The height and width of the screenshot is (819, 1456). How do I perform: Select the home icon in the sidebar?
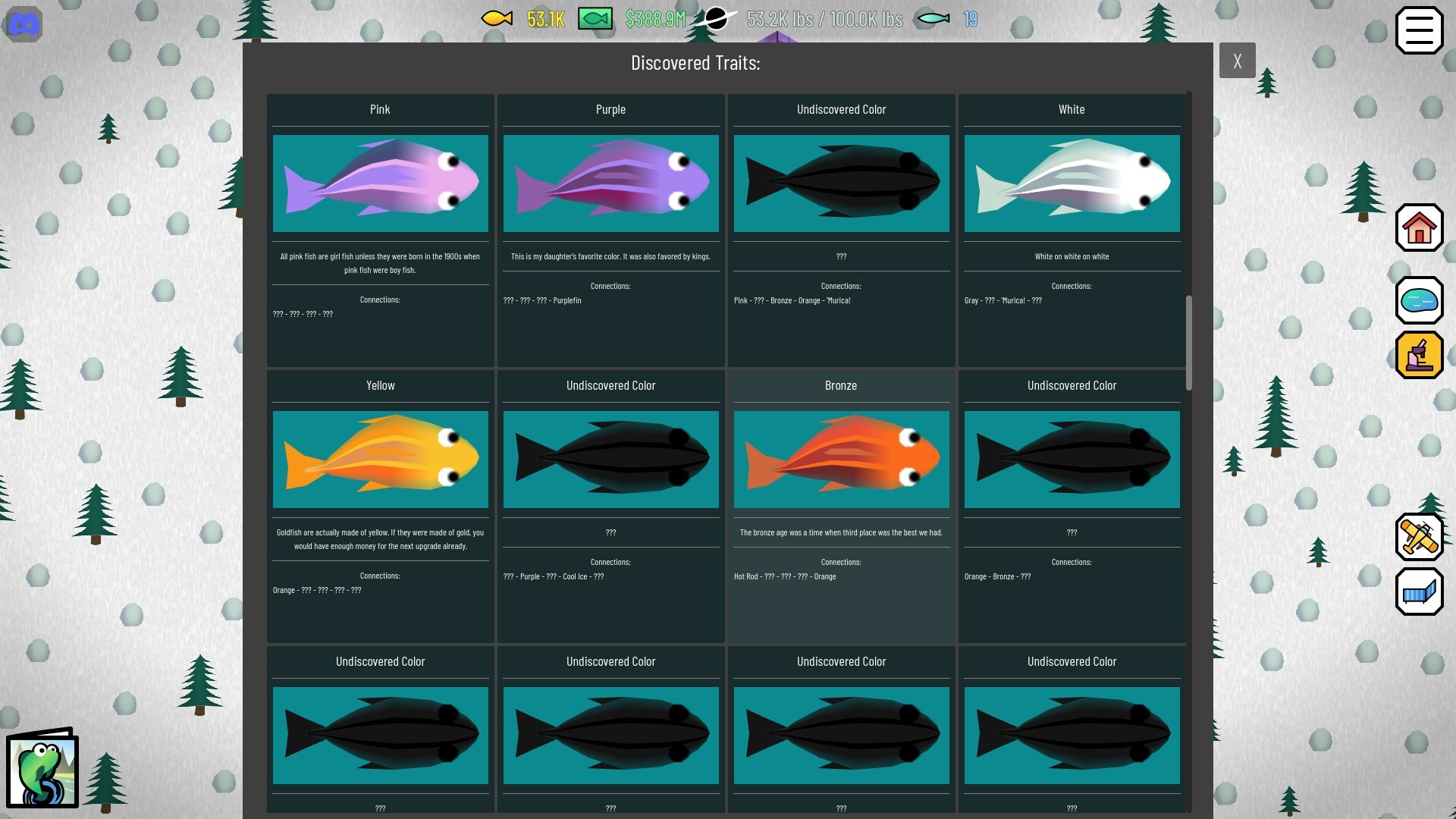[x=1419, y=227]
